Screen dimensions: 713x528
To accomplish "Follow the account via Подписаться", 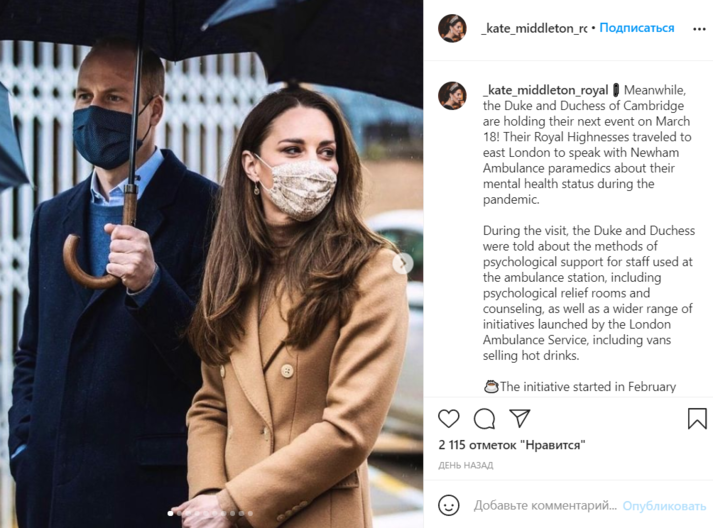I will point(637,28).
